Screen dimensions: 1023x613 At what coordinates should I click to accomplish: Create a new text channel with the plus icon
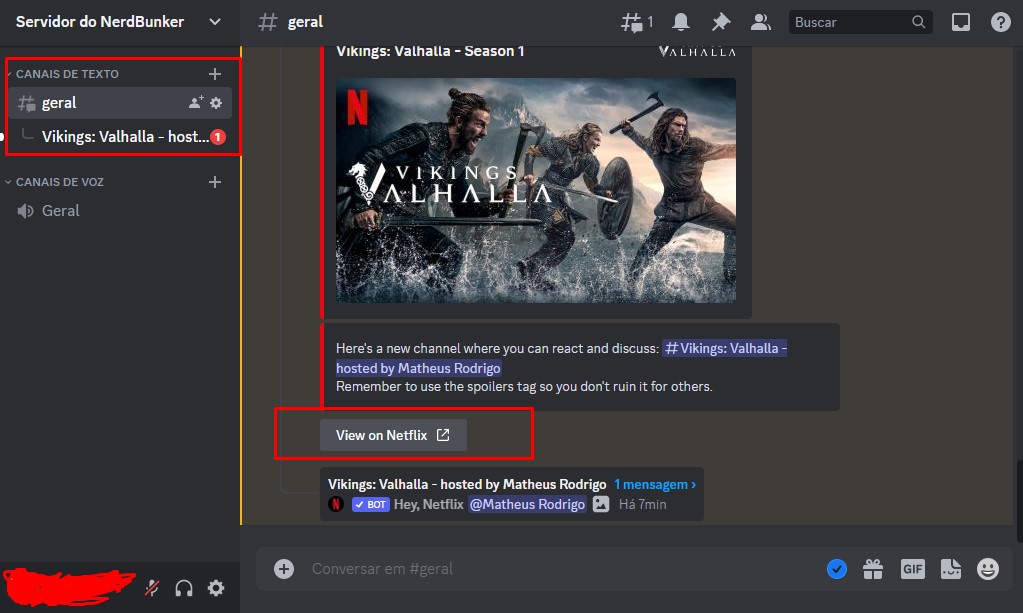215,73
